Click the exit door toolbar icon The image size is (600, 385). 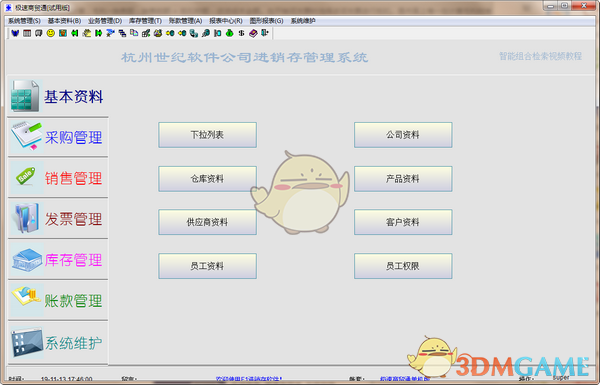point(265,33)
